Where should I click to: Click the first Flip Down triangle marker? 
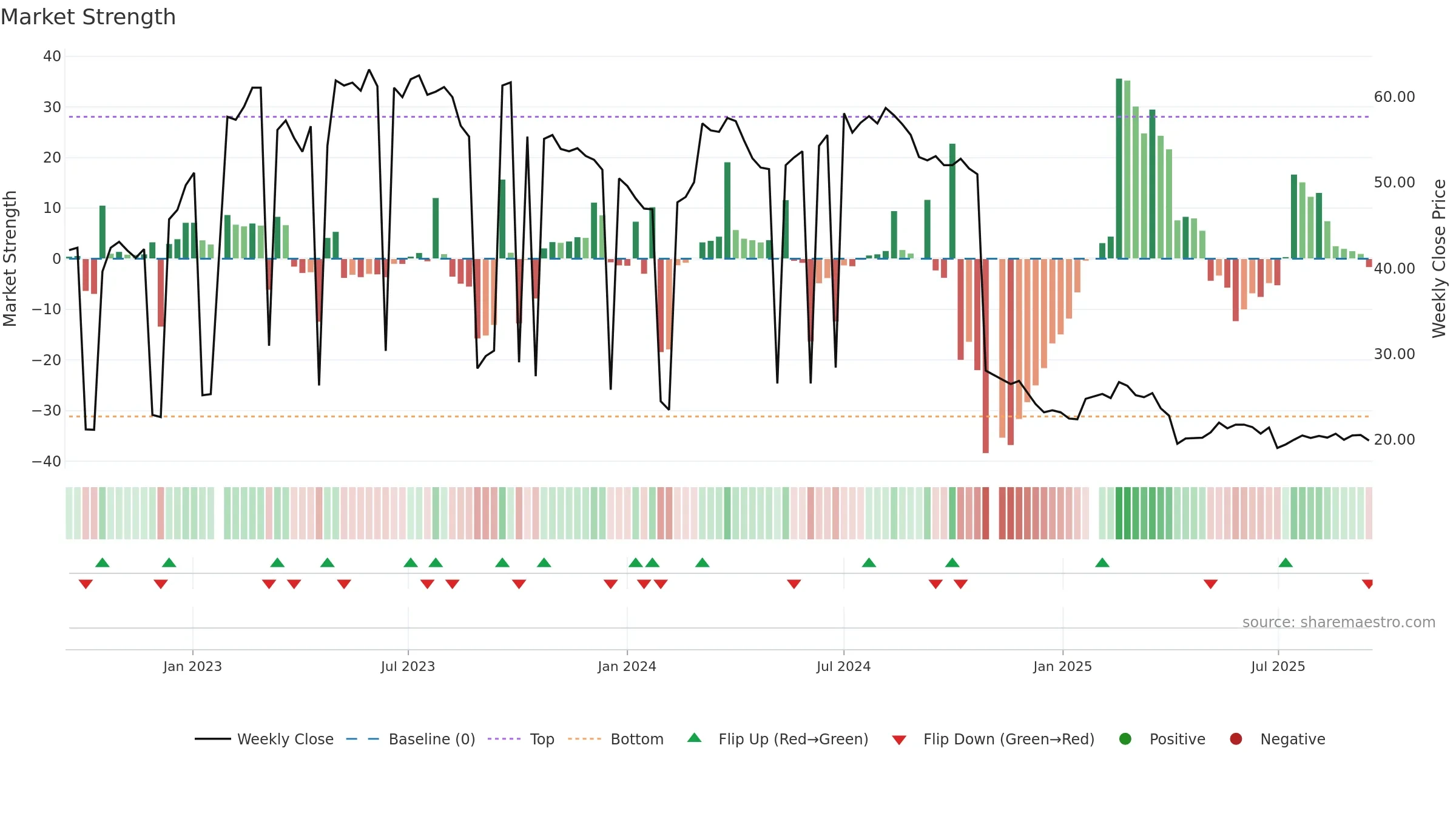point(86,584)
